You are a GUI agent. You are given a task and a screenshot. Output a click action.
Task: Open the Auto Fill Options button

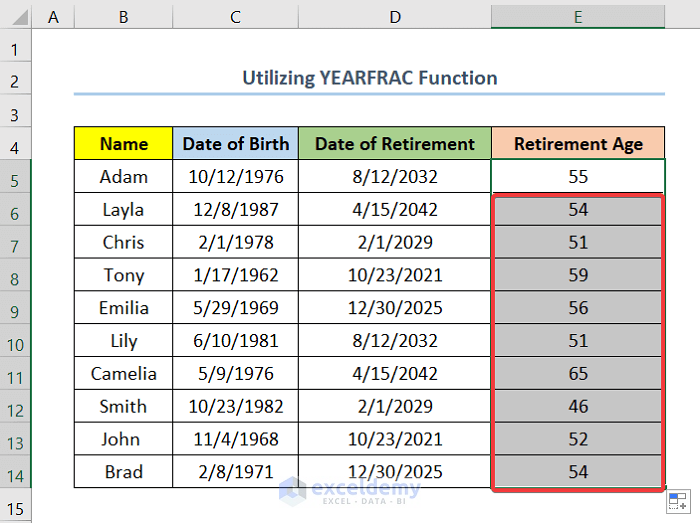tap(676, 503)
